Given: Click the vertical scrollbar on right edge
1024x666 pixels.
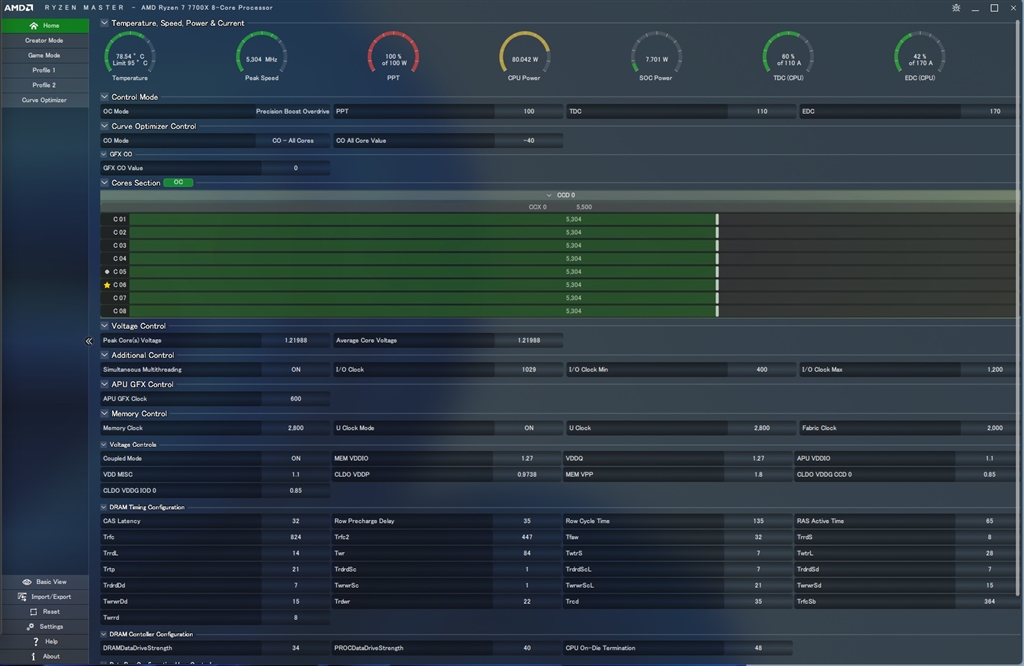Looking at the screenshot, I should [x=1017, y=307].
